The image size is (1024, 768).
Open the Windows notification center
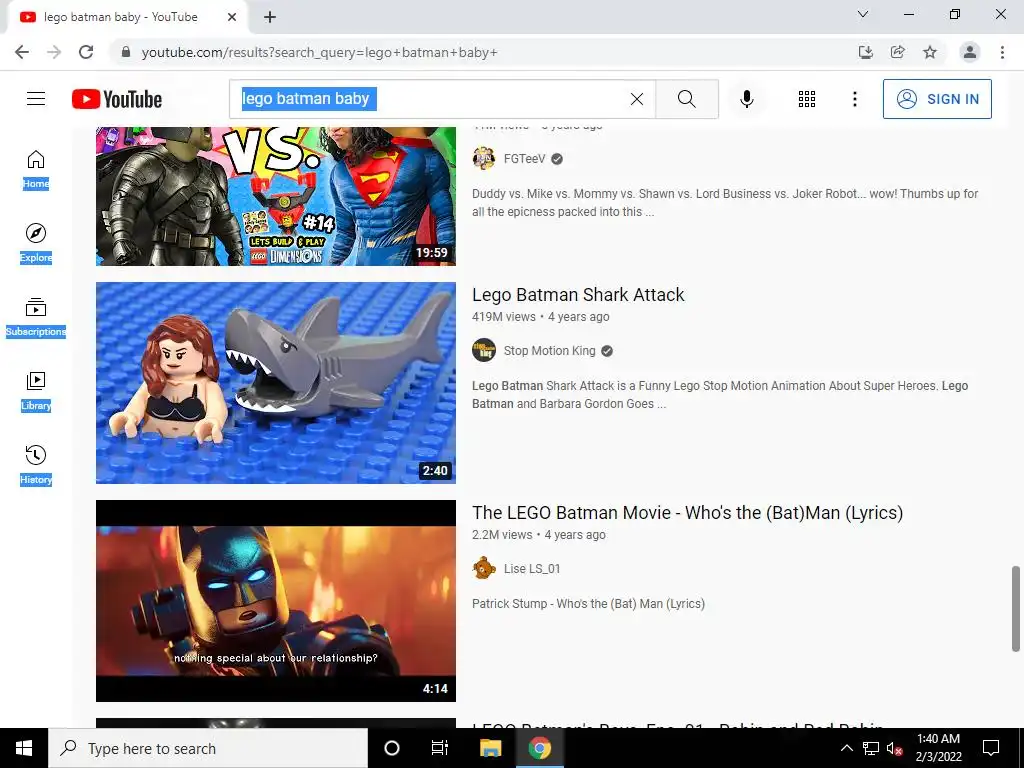(x=991, y=748)
